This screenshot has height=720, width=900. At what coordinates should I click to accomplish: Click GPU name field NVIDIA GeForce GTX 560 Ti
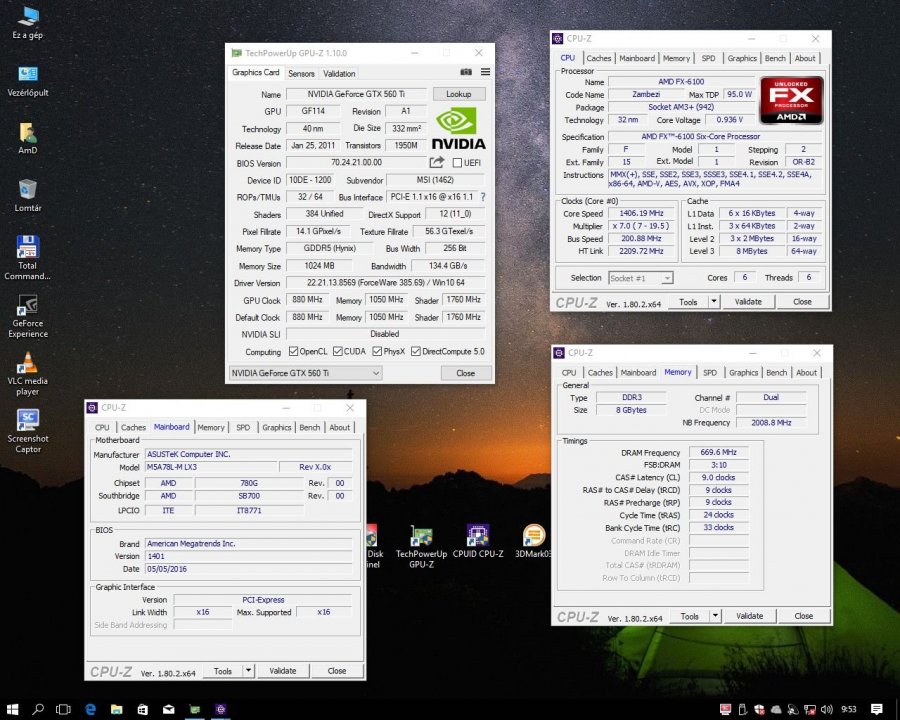point(356,94)
